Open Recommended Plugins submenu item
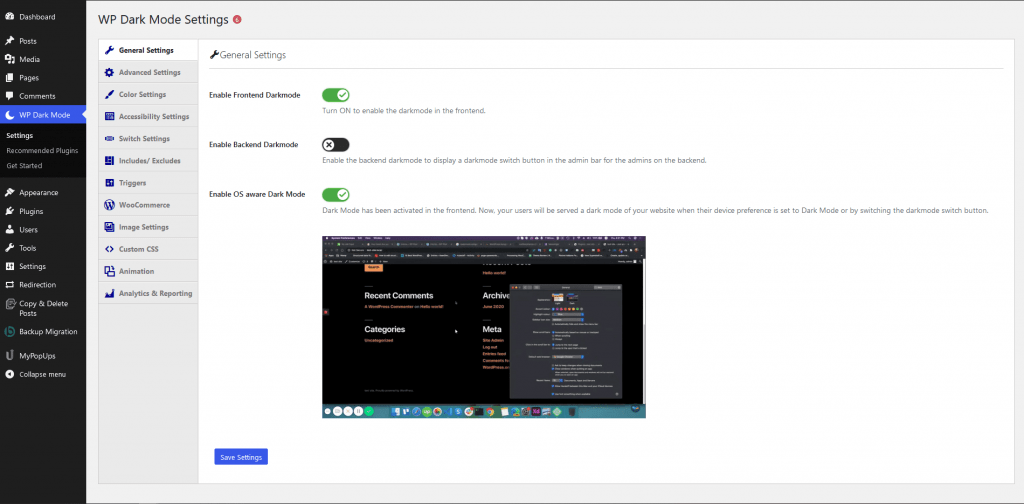The height and width of the screenshot is (504, 1024). coord(42,151)
